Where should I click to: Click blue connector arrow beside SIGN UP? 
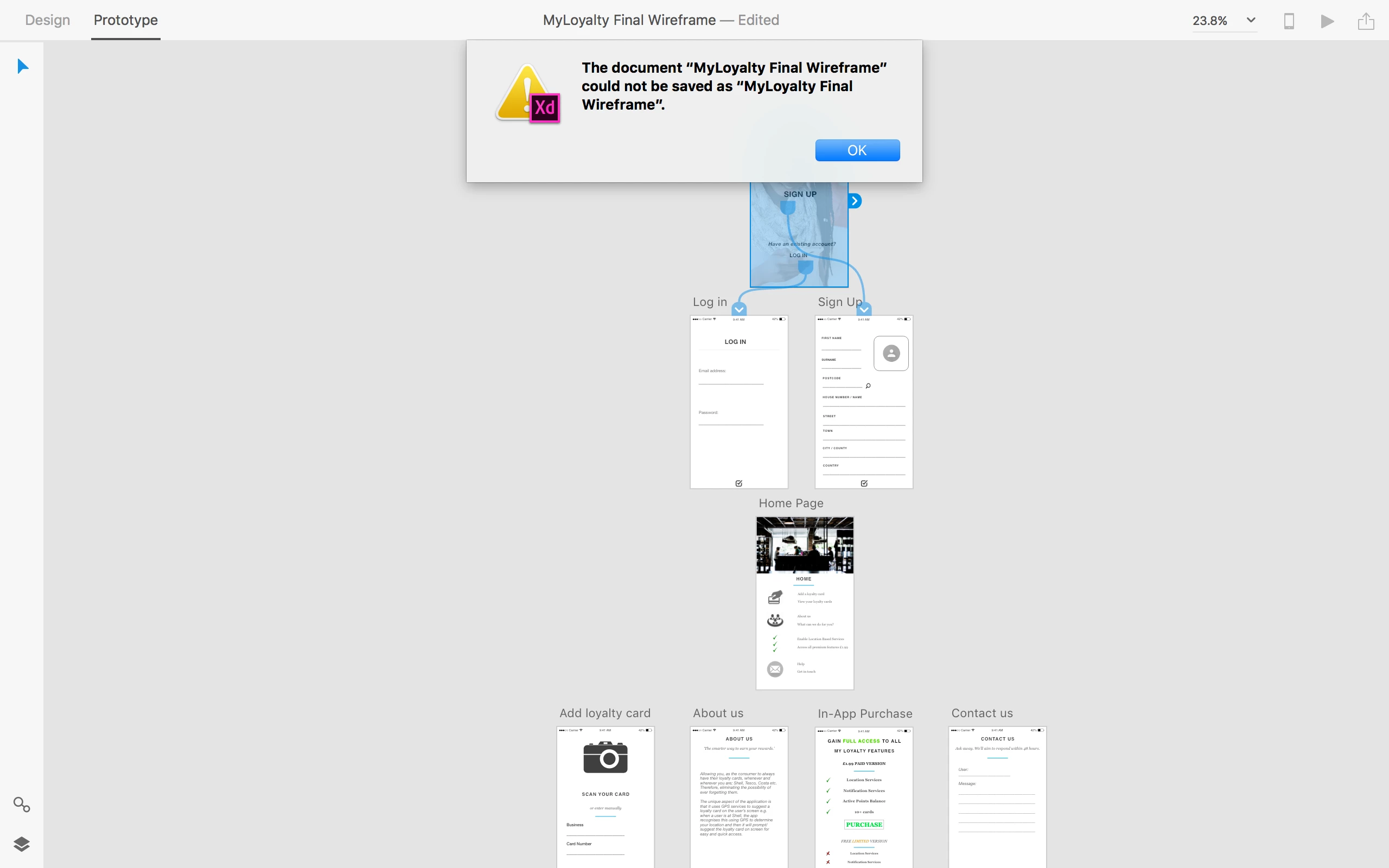coord(855,201)
